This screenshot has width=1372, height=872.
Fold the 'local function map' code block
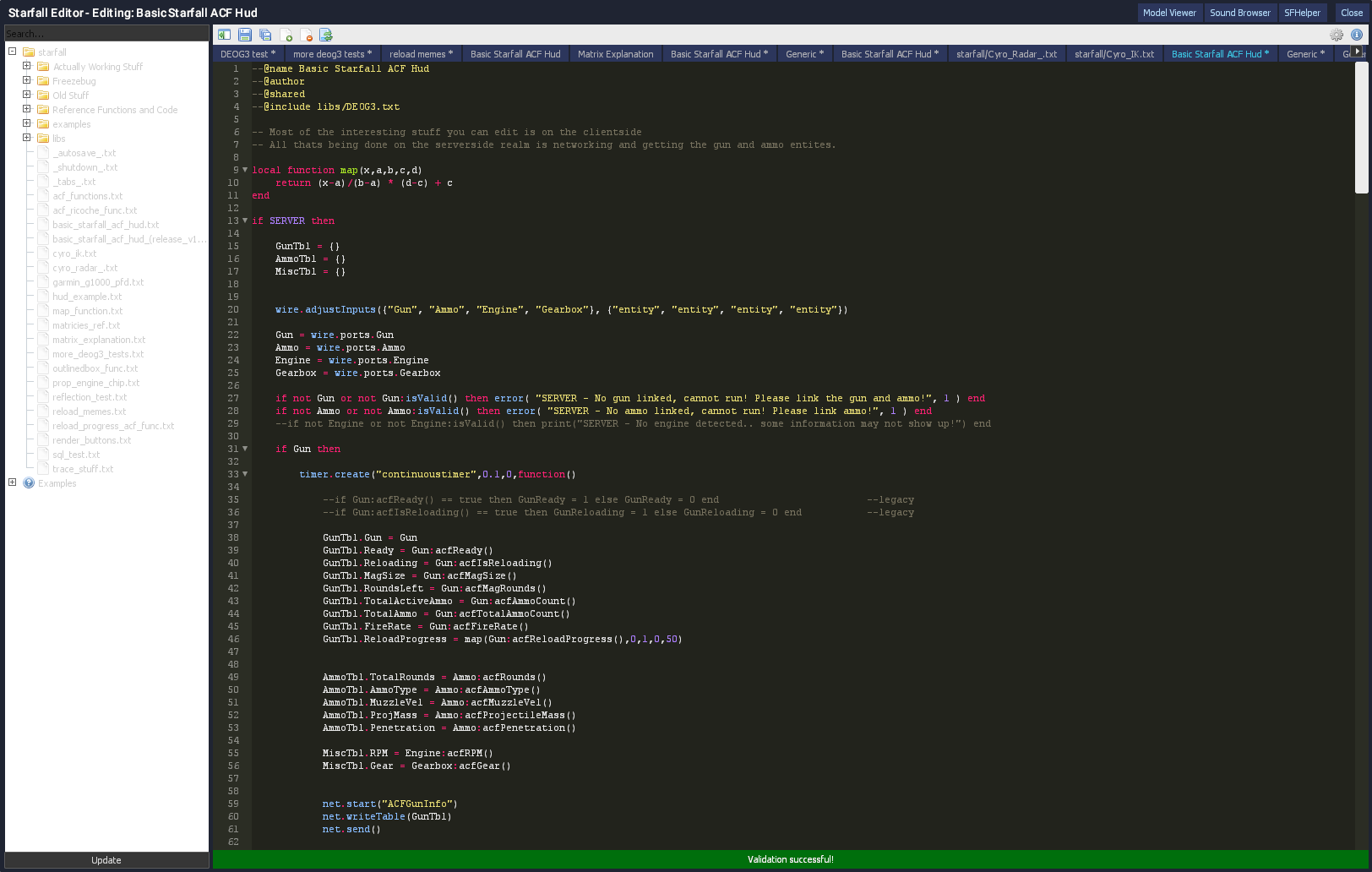click(x=244, y=170)
